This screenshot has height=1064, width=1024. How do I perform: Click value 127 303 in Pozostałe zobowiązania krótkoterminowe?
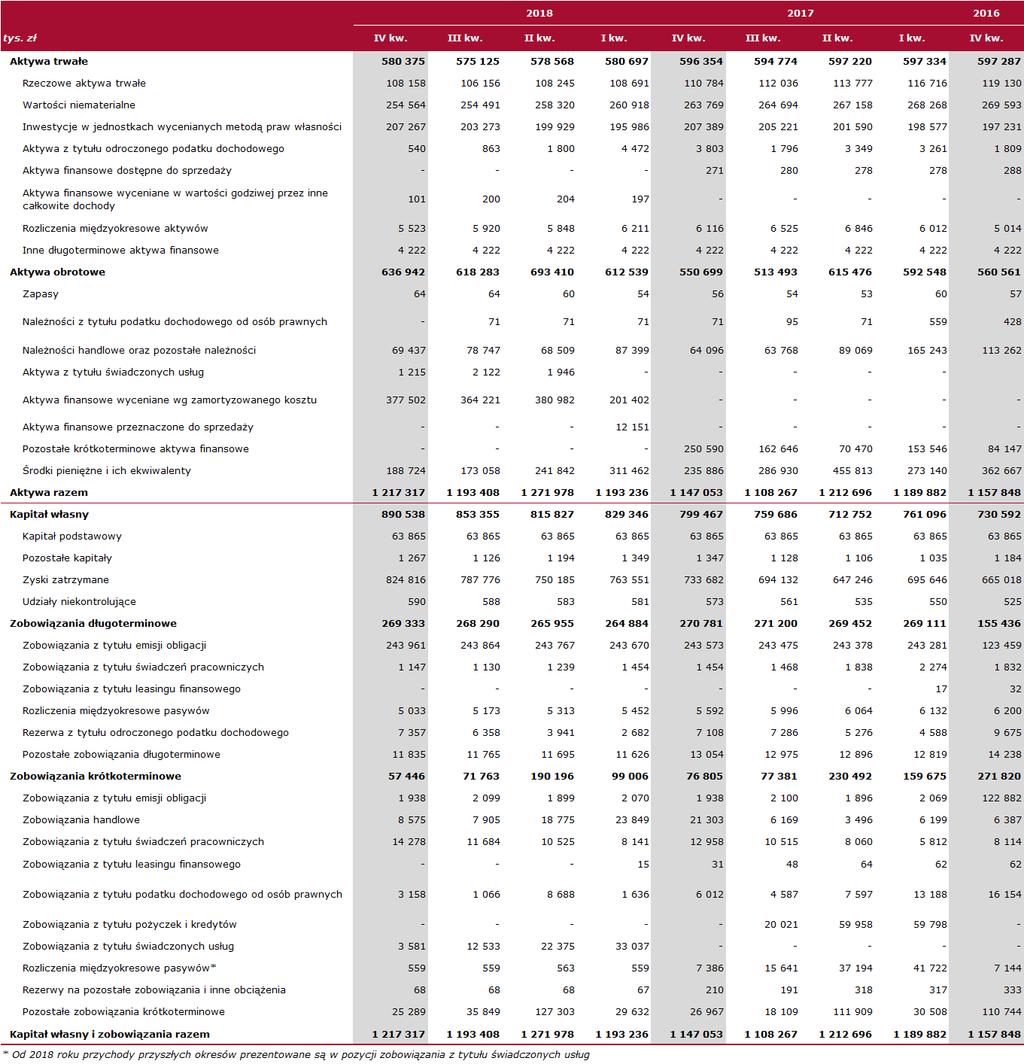pos(554,1012)
